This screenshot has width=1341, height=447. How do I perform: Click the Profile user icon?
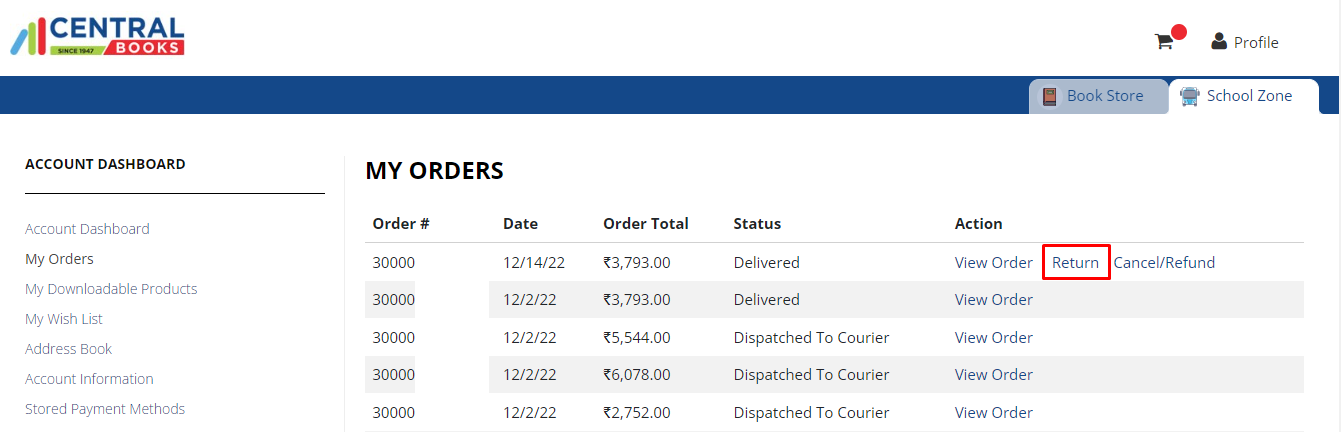(1219, 41)
